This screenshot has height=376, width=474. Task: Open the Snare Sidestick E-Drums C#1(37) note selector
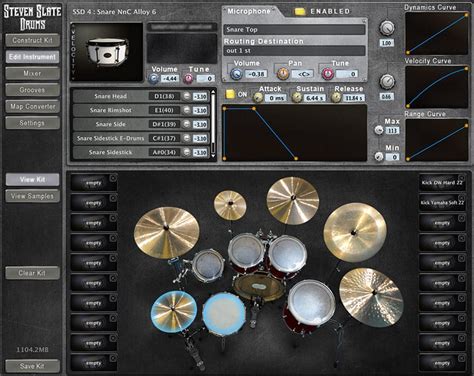pos(164,138)
